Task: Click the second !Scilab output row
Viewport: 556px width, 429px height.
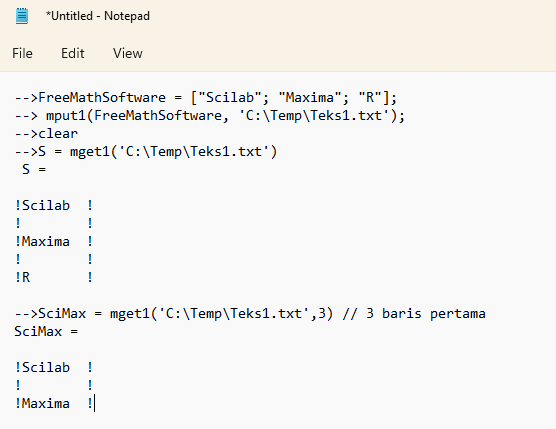Action: pyautogui.click(x=54, y=368)
